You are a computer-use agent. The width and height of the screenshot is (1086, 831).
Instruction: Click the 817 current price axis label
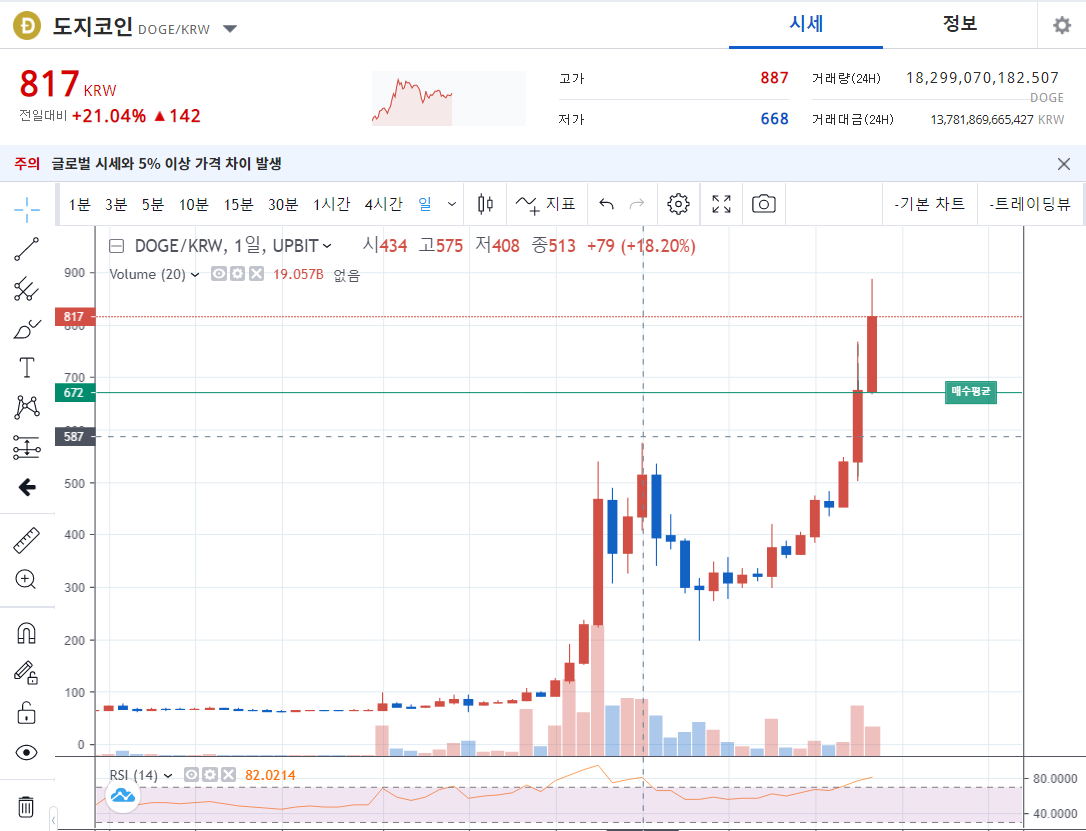tap(75, 317)
